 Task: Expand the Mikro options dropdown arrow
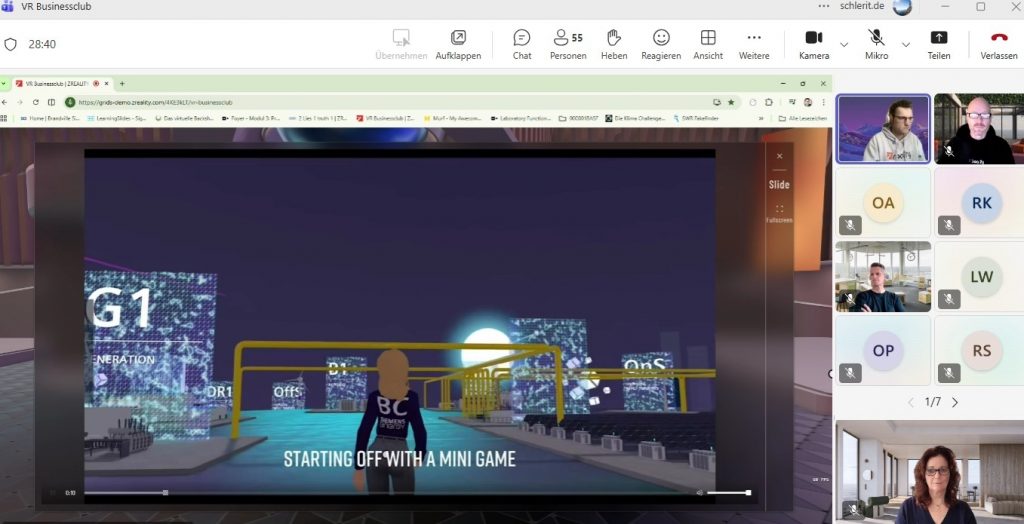(x=906, y=44)
